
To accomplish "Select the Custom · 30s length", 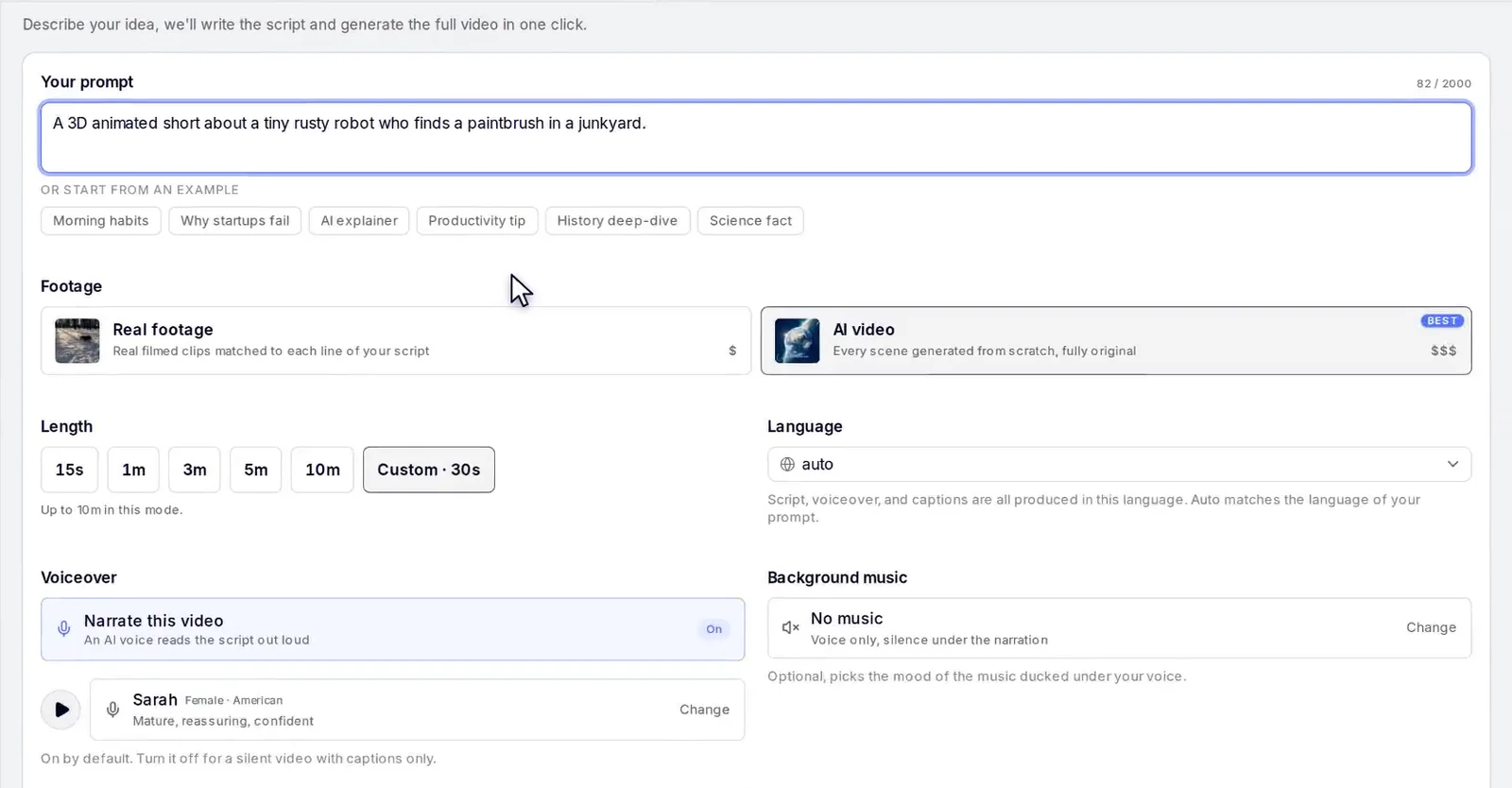I will (429, 470).
